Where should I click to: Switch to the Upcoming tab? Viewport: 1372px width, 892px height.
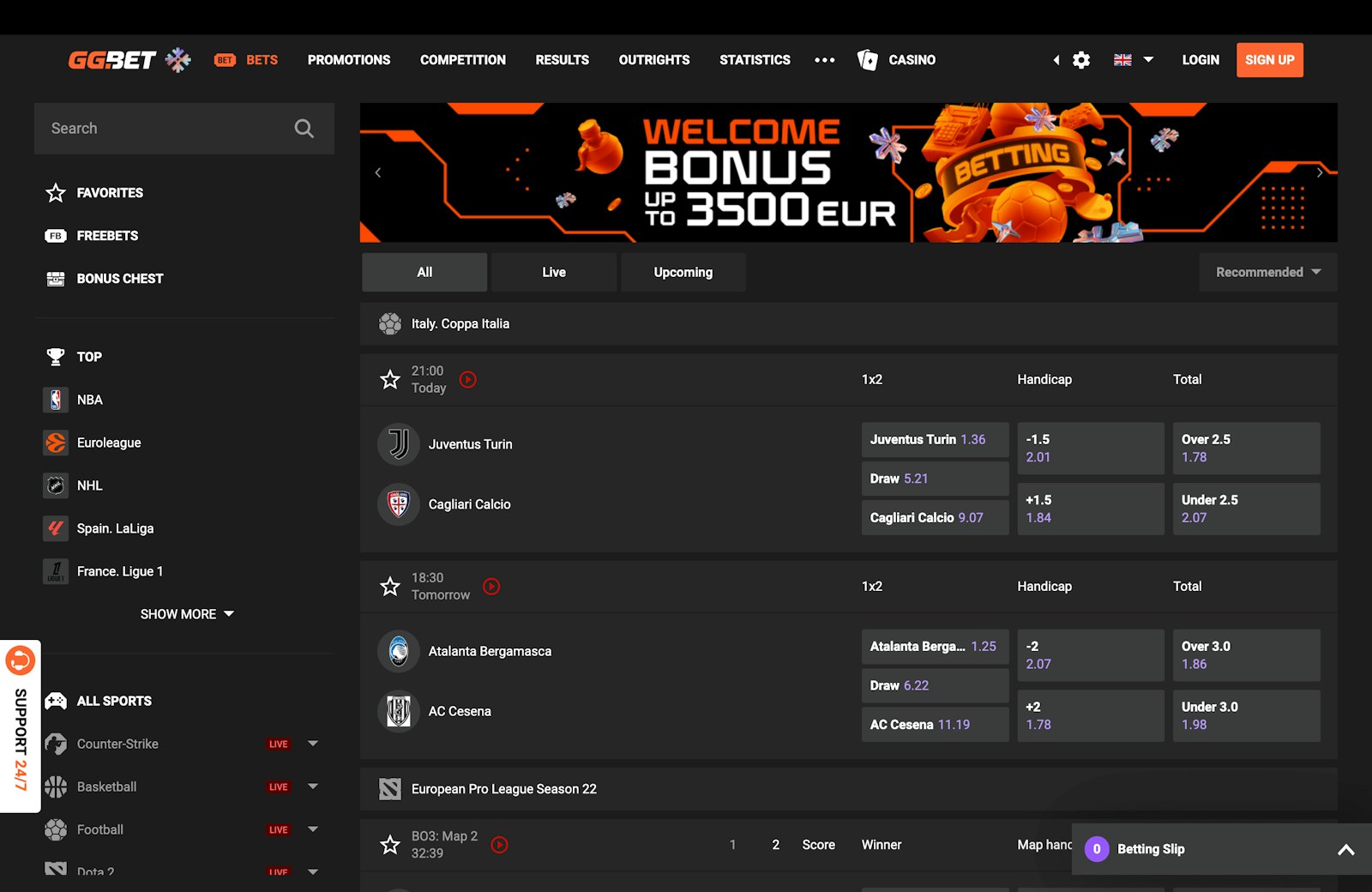(683, 272)
